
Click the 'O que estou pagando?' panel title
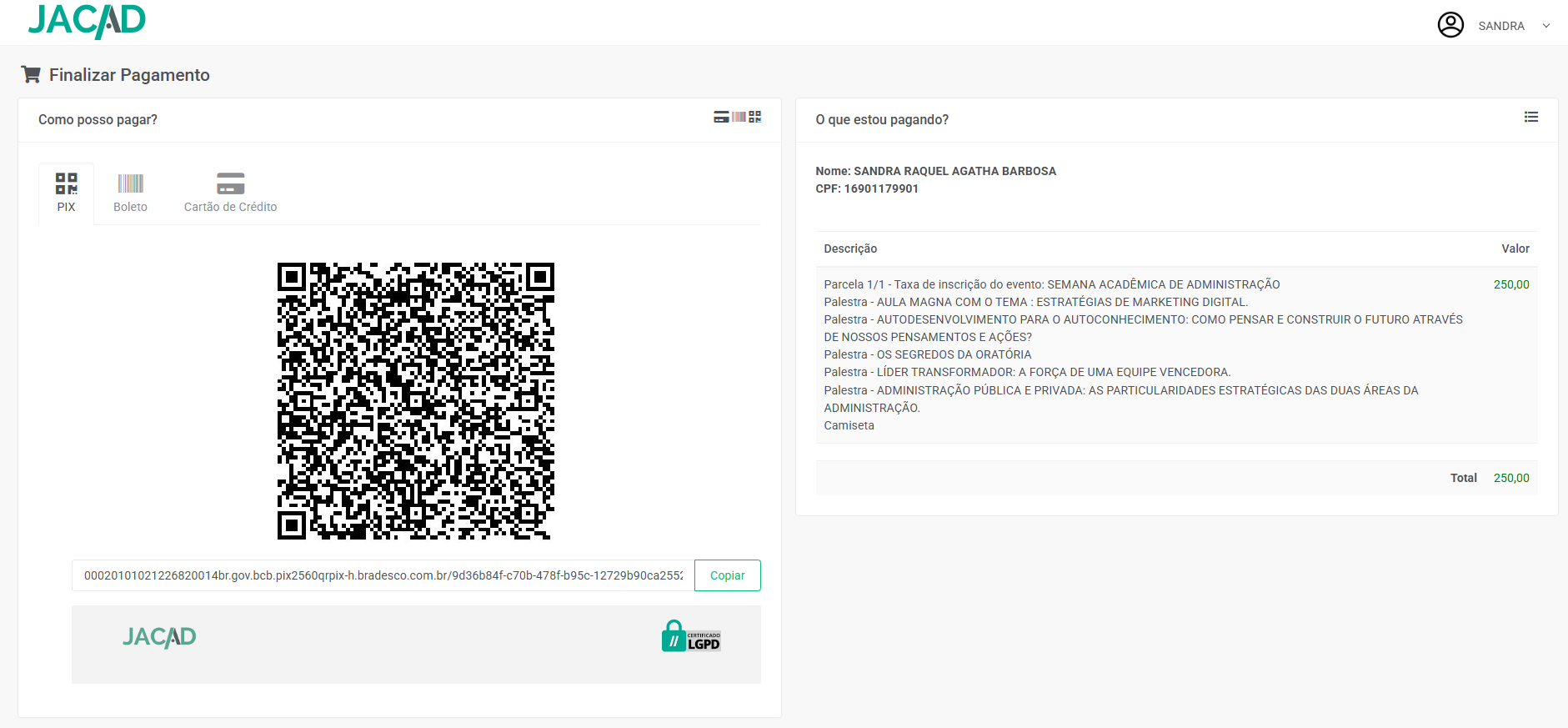882,120
